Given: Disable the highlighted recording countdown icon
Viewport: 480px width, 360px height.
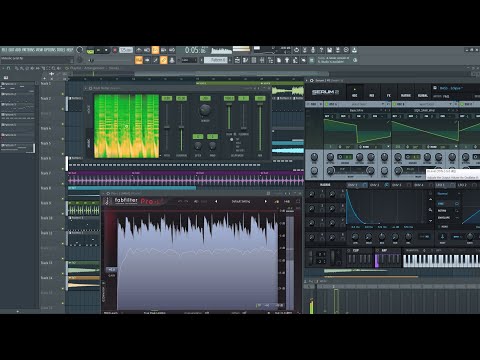Looking at the screenshot, I should pos(155,50).
